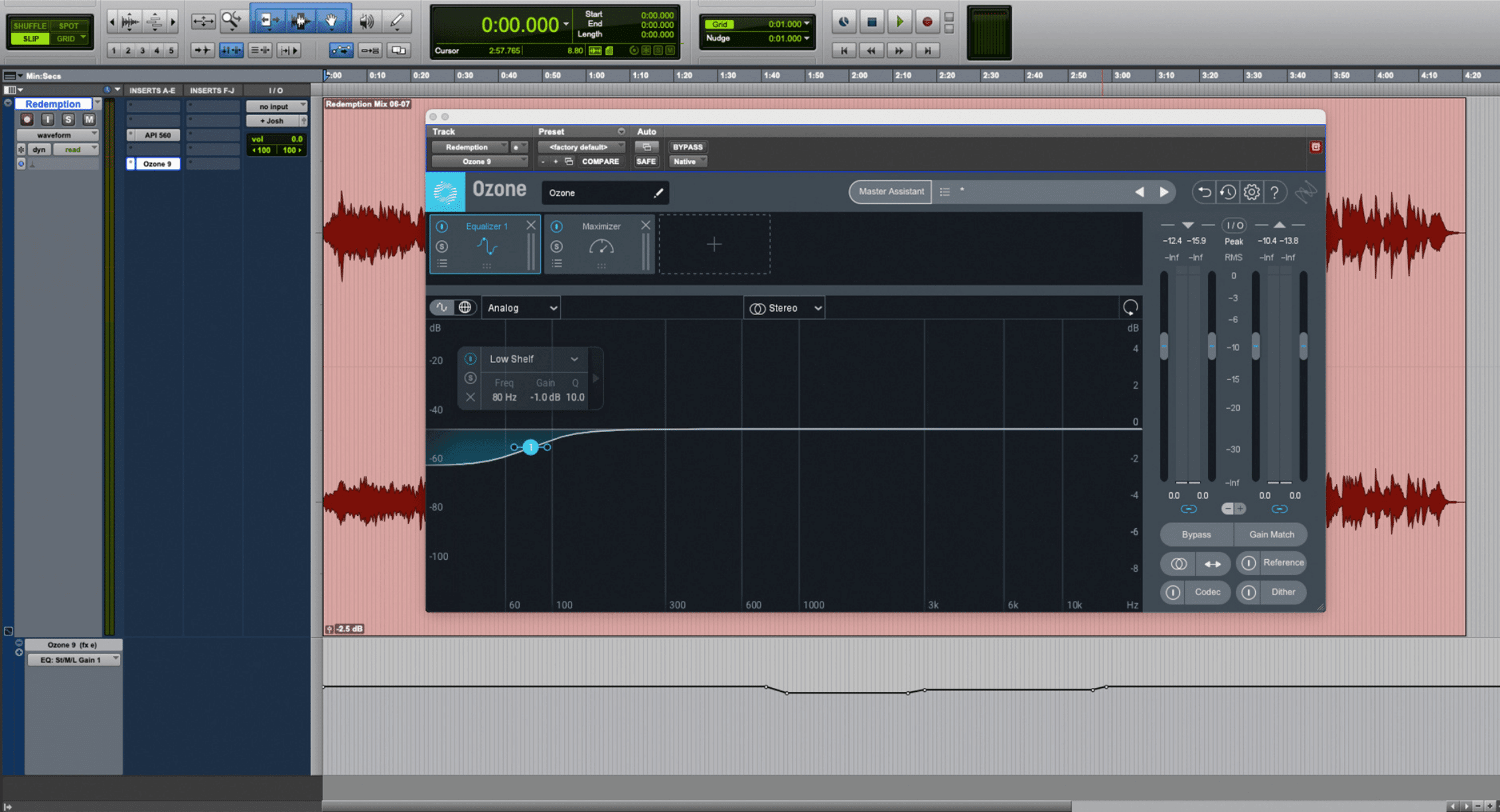Open the read automation mode selector
Image resolution: width=1500 pixels, height=812 pixels.
76,149
